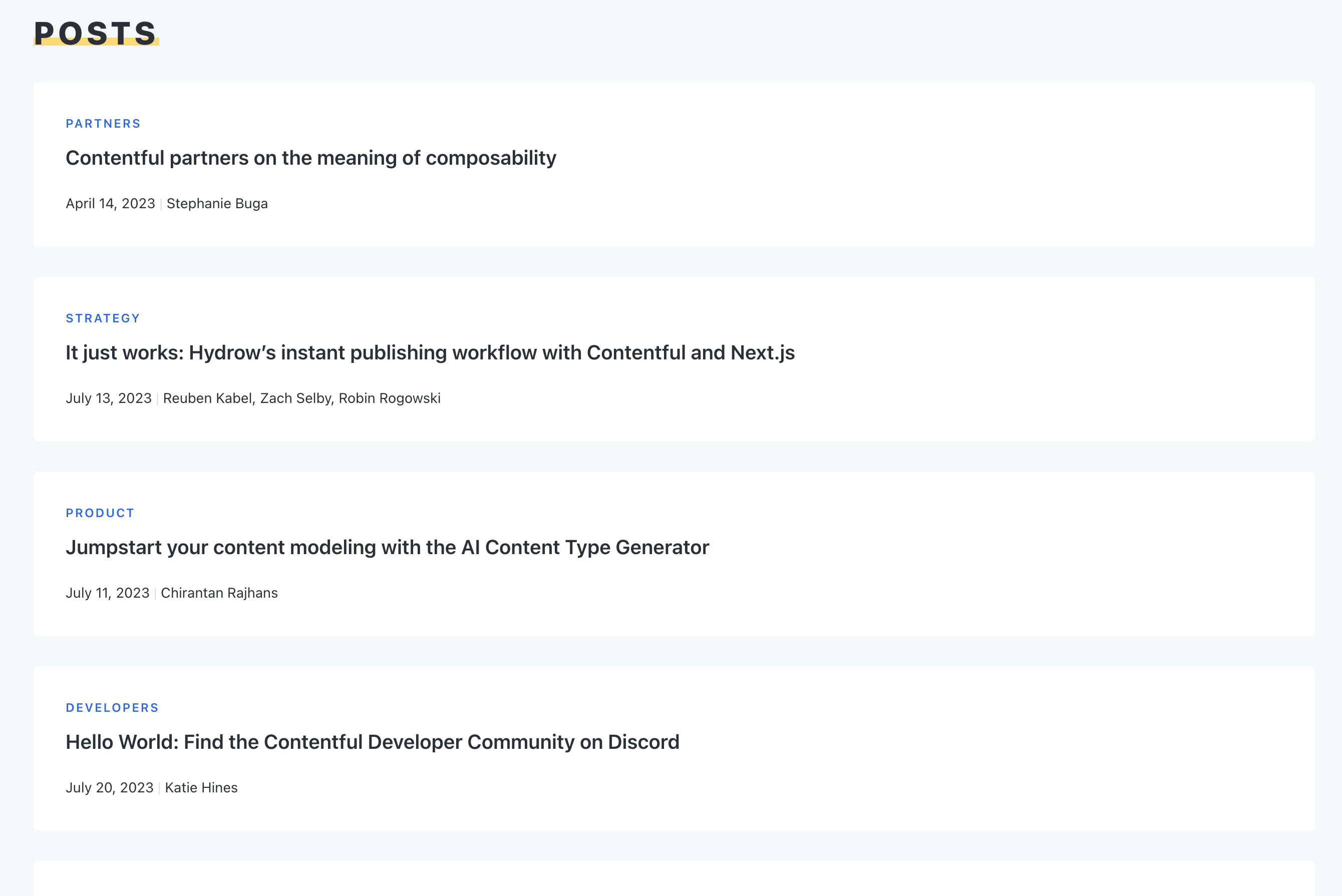Click author name Katie Hines
This screenshot has height=896, width=1342.
coord(201,788)
